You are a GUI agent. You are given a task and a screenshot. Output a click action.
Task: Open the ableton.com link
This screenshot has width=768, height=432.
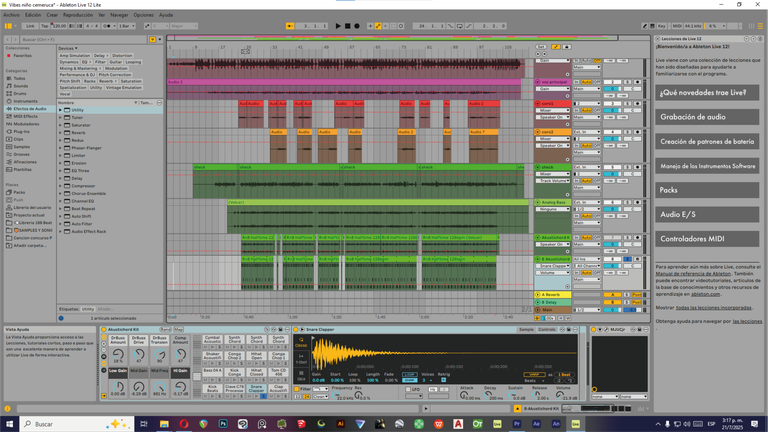[705, 294]
